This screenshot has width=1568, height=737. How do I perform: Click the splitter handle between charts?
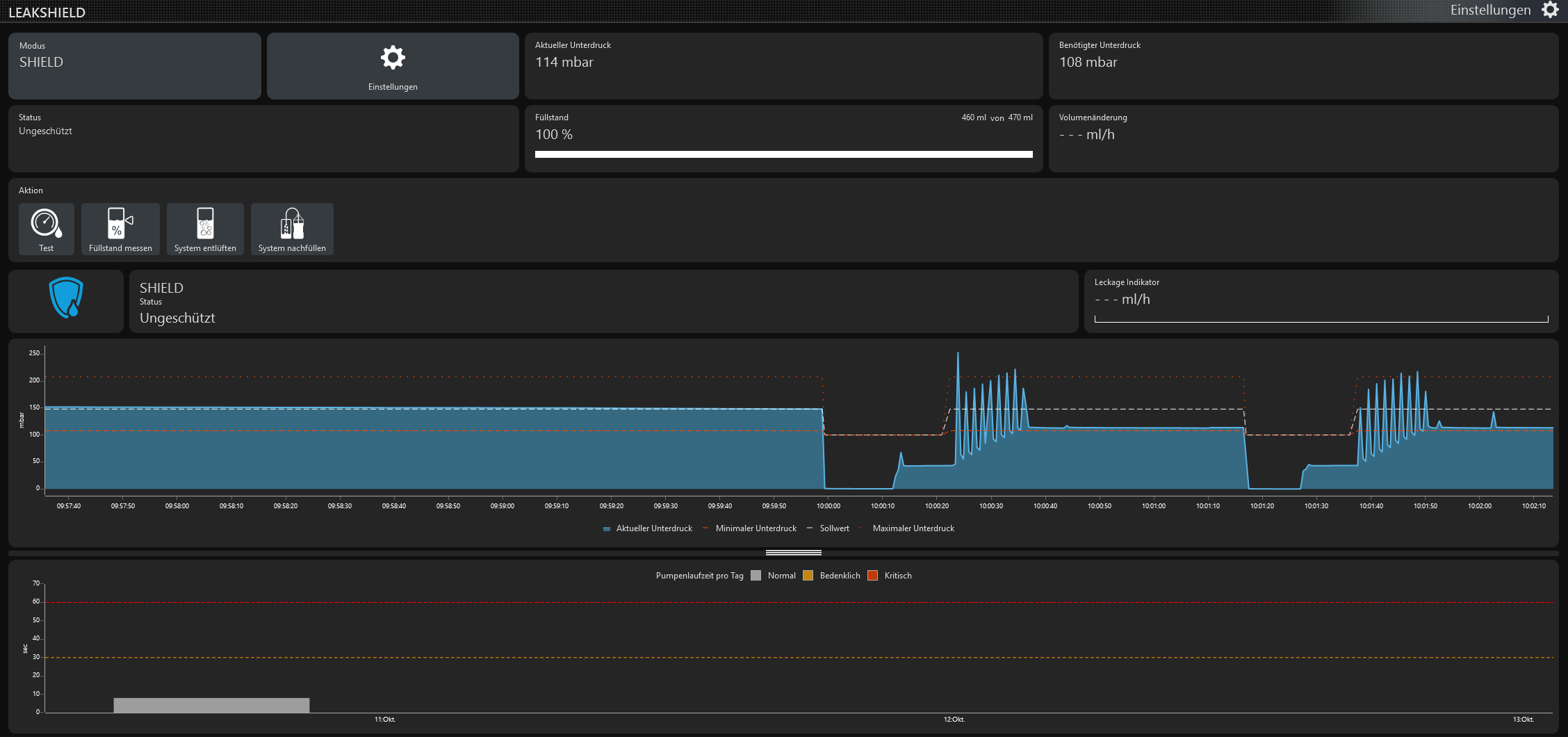tap(793, 553)
